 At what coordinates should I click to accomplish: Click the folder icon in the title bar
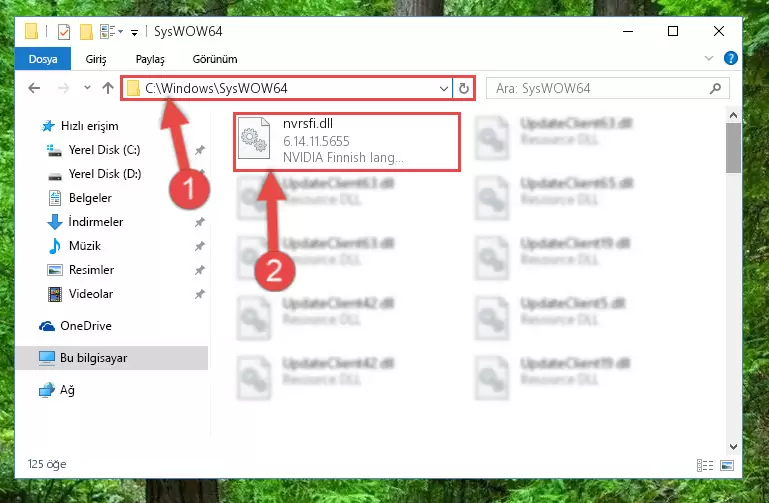(x=31, y=31)
